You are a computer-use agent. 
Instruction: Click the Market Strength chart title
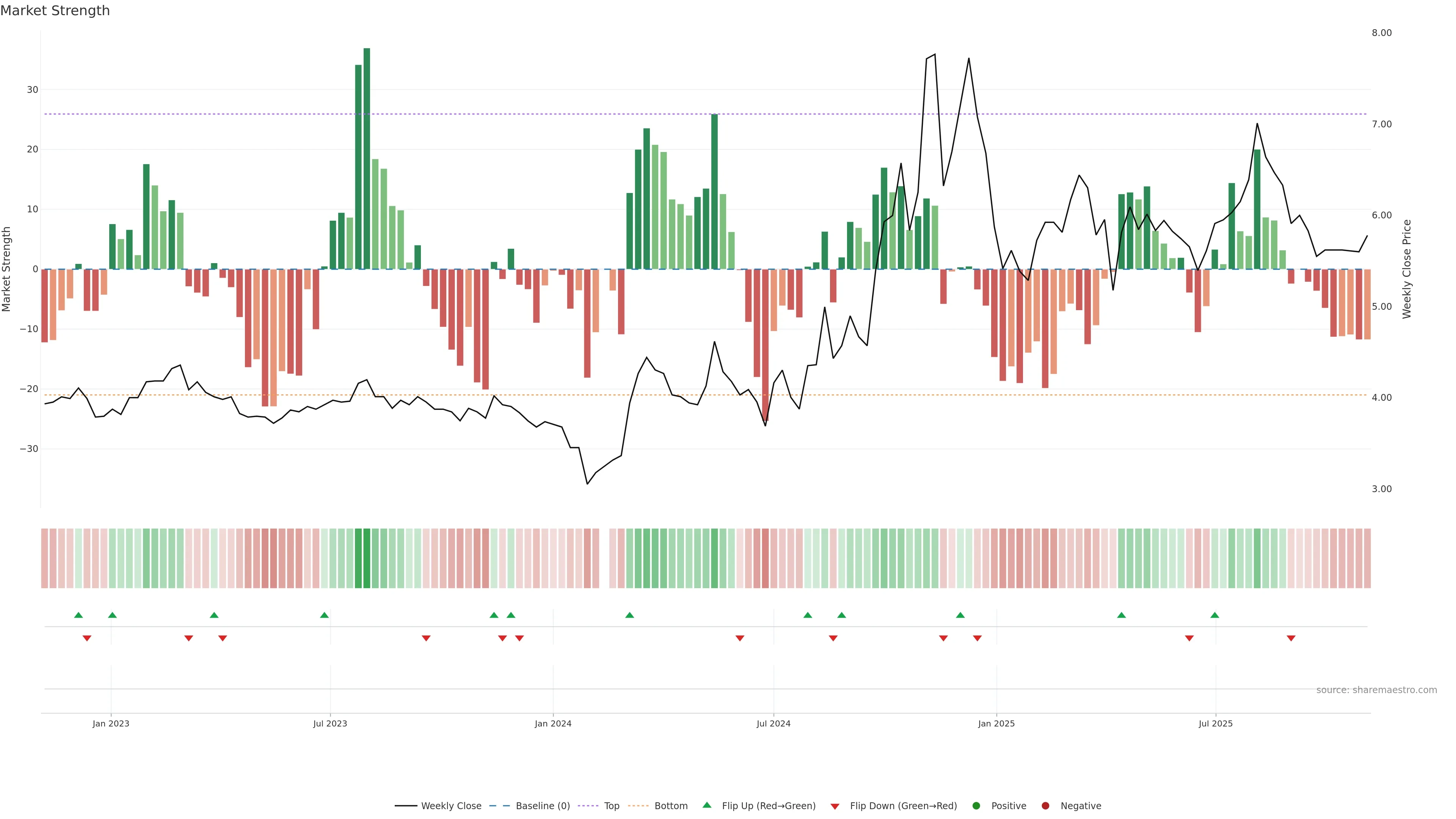[x=55, y=11]
